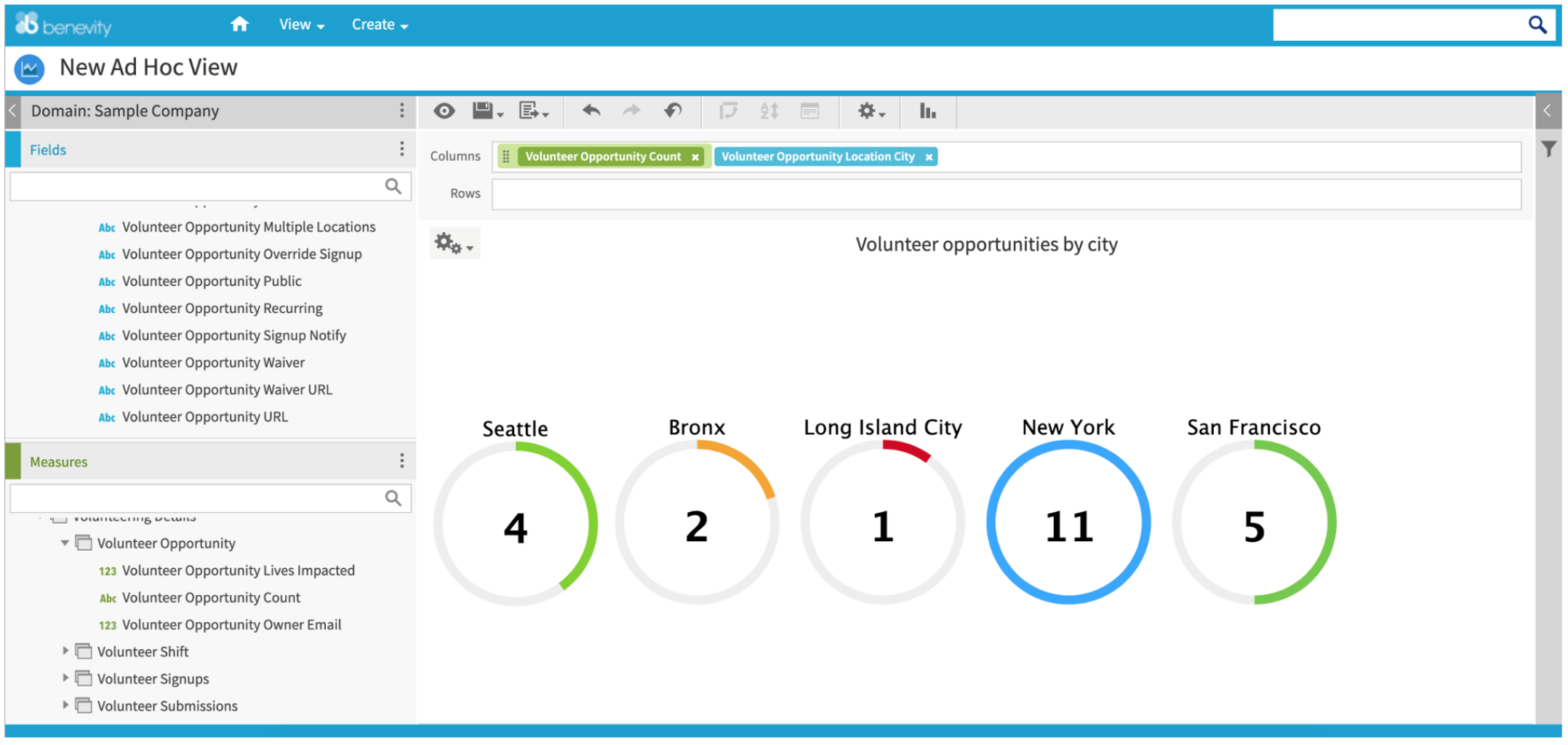Click the export icon in the toolbar
The height and width of the screenshot is (745, 1568).
tap(534, 111)
